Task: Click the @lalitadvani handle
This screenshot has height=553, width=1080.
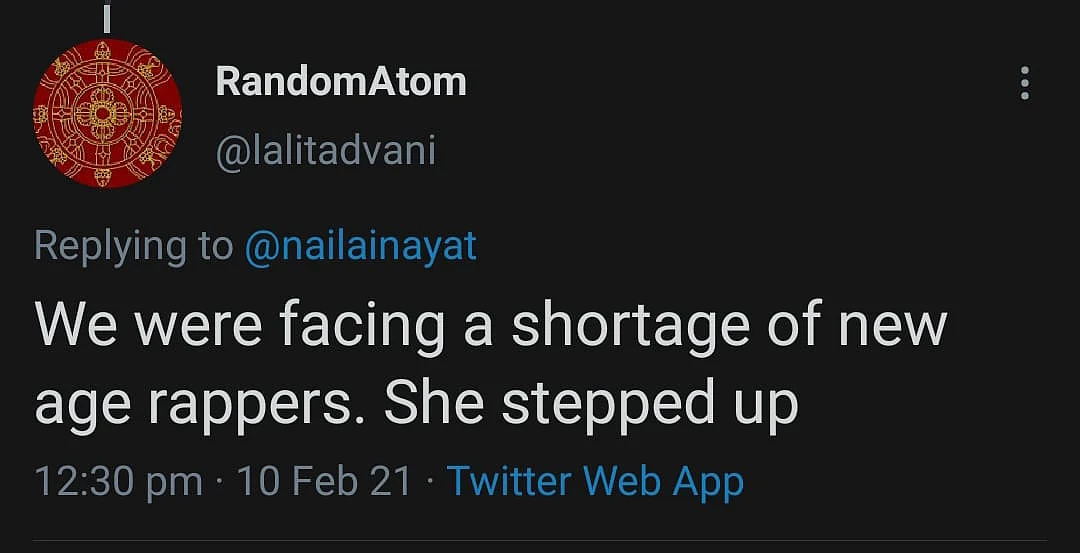Action: point(326,150)
